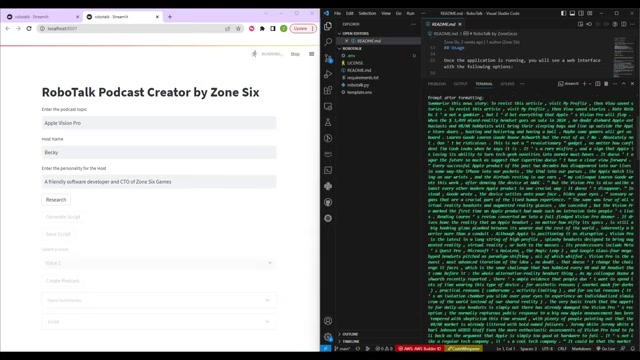Open the Explorer view in VS Code activity bar
The height and width of the screenshot is (360, 640).
coord(328,26)
